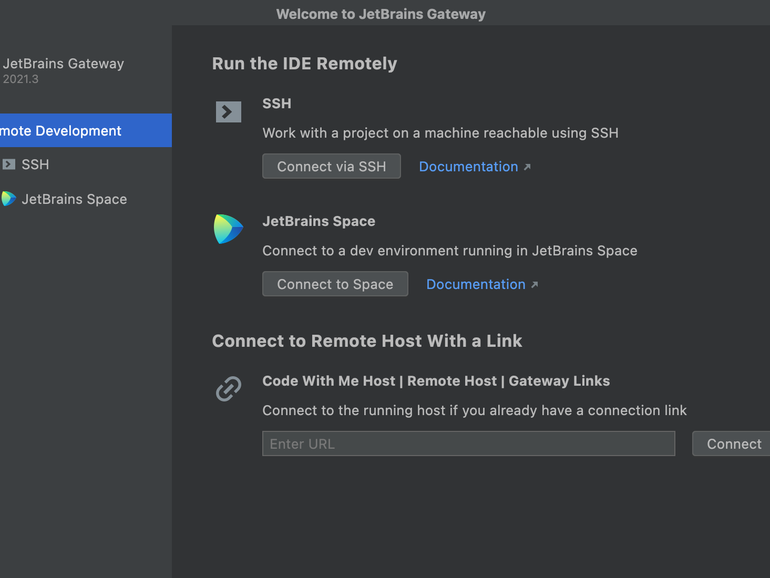Click the JetBrains Space logo in main panel
Viewport: 770px width, 578px height.
pos(228,229)
